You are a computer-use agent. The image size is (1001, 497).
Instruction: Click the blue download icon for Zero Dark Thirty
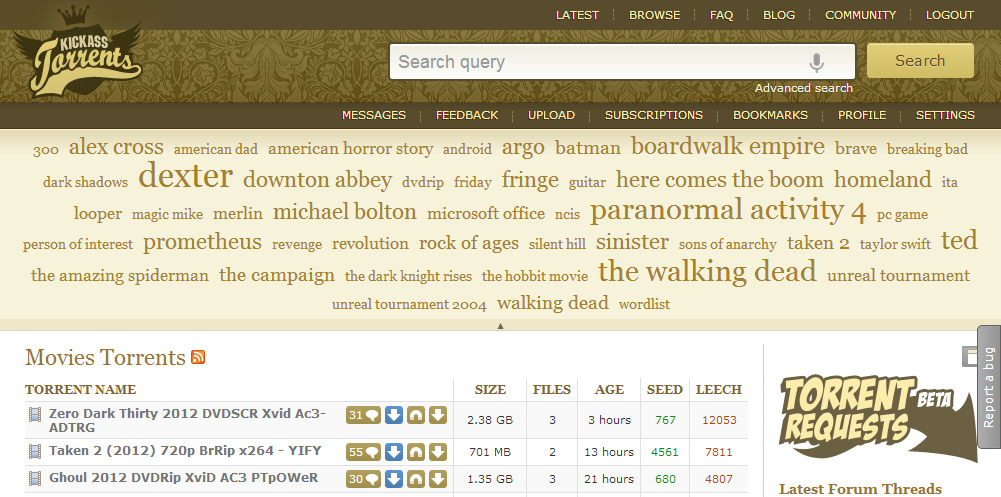point(394,415)
